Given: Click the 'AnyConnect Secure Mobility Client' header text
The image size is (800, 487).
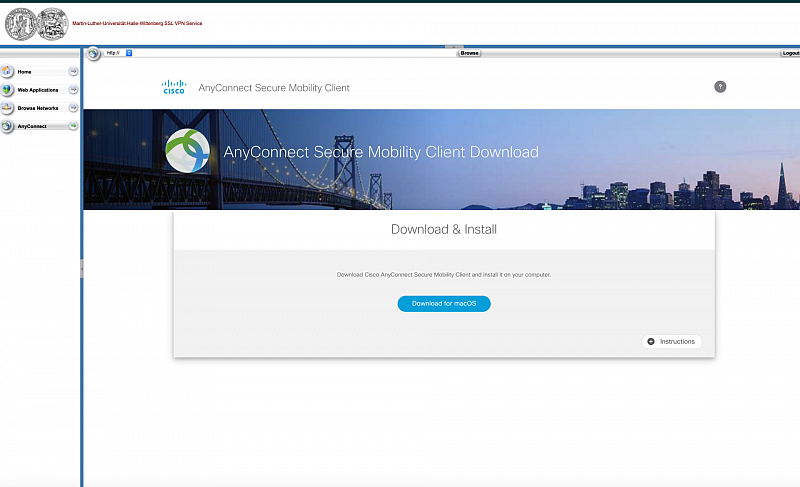Looking at the screenshot, I should [274, 88].
